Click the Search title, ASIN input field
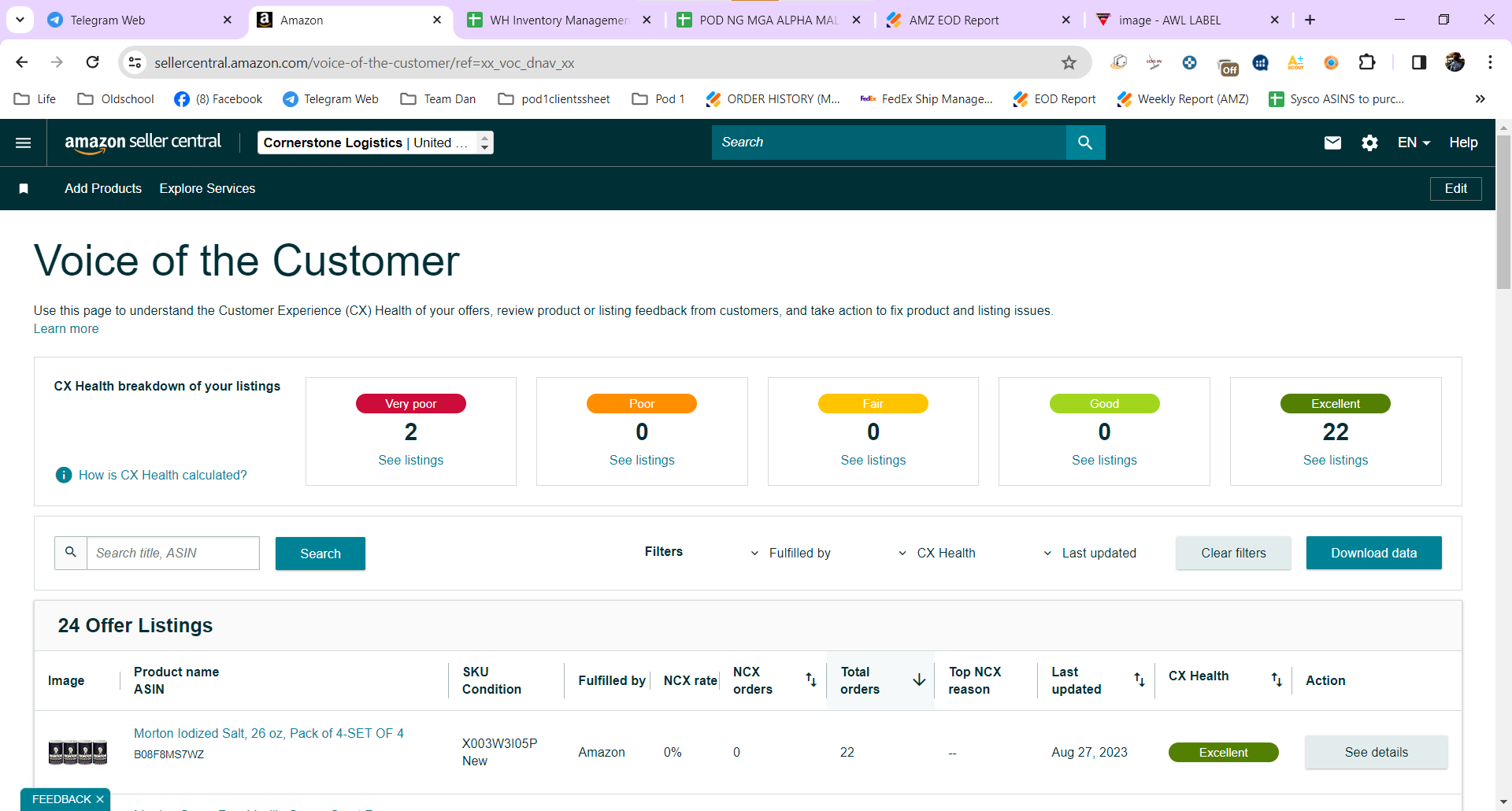1512x811 pixels. click(172, 553)
